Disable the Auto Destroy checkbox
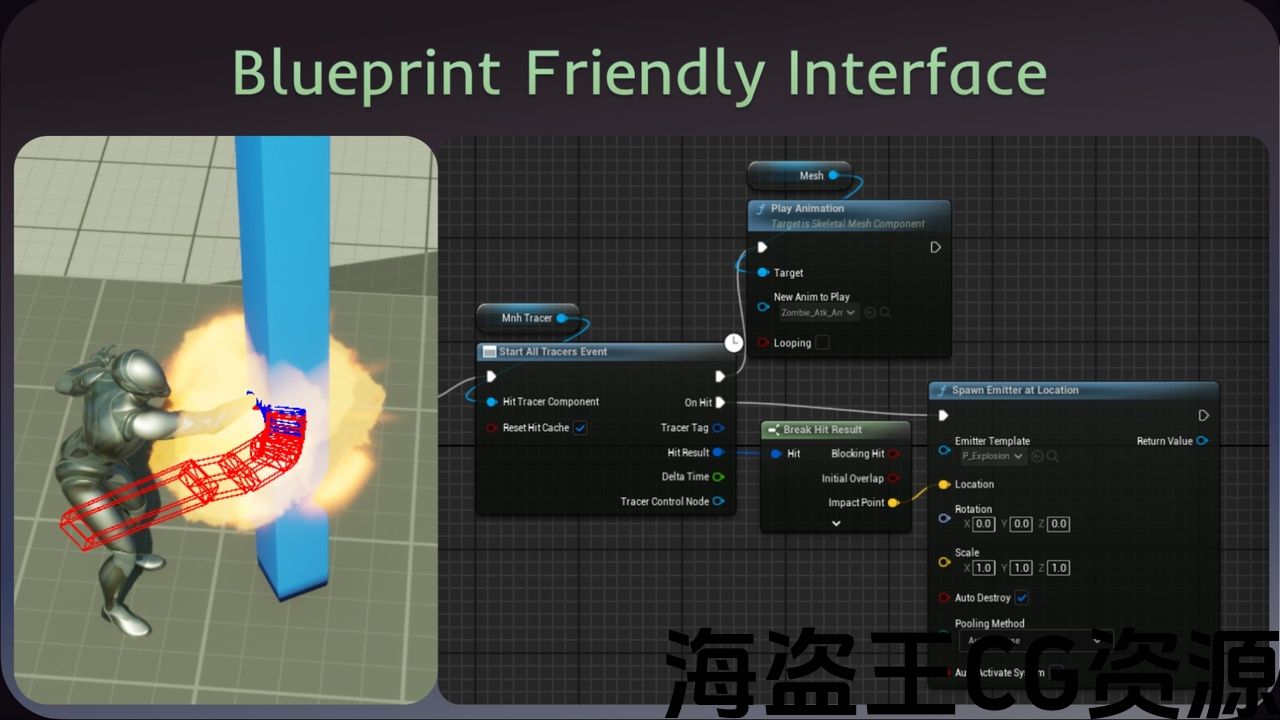 (x=1021, y=598)
